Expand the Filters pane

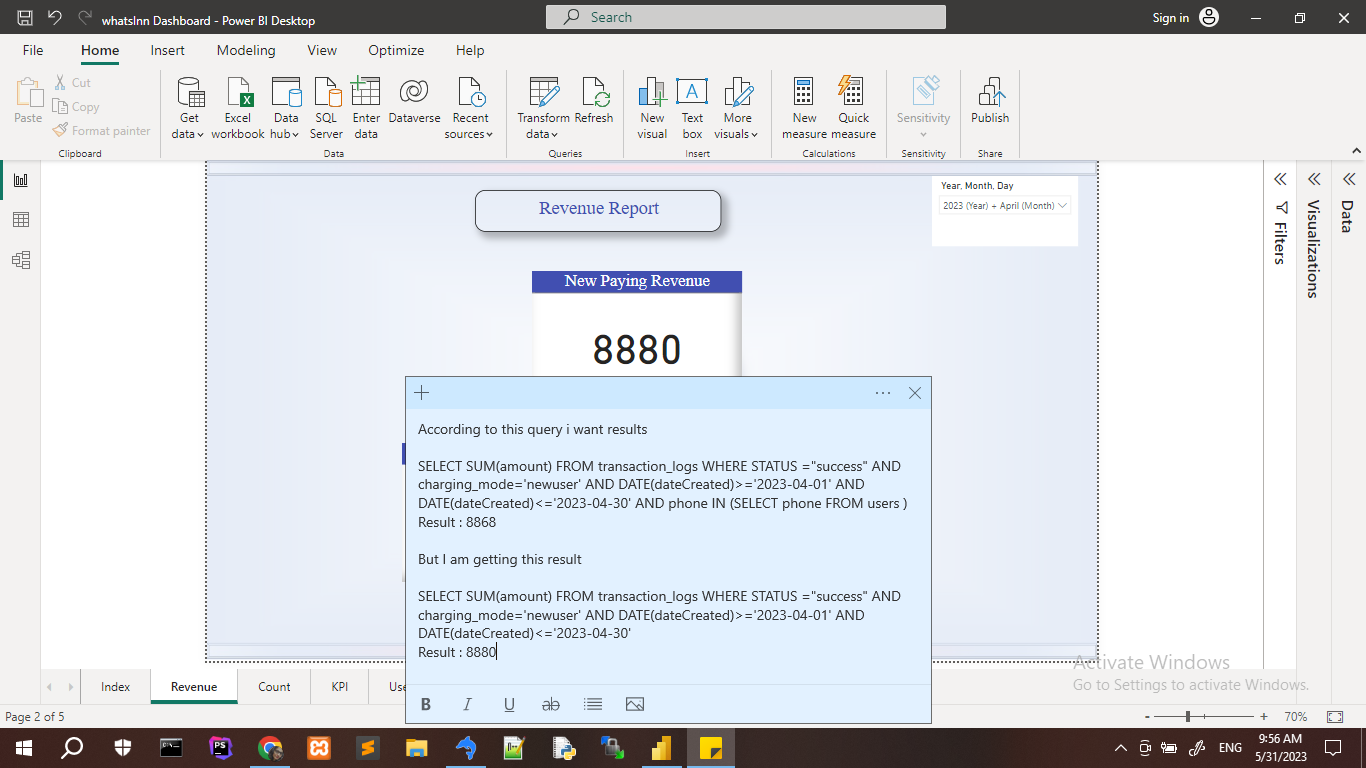(1280, 180)
